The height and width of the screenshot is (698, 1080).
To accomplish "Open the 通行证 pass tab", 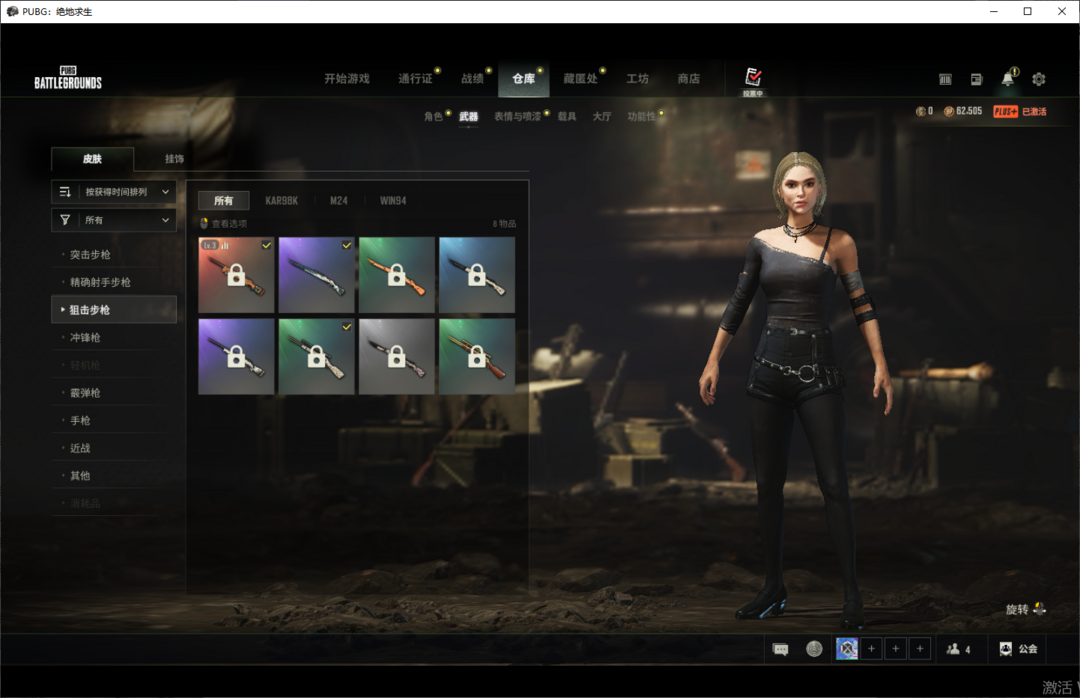I will pyautogui.click(x=415, y=79).
